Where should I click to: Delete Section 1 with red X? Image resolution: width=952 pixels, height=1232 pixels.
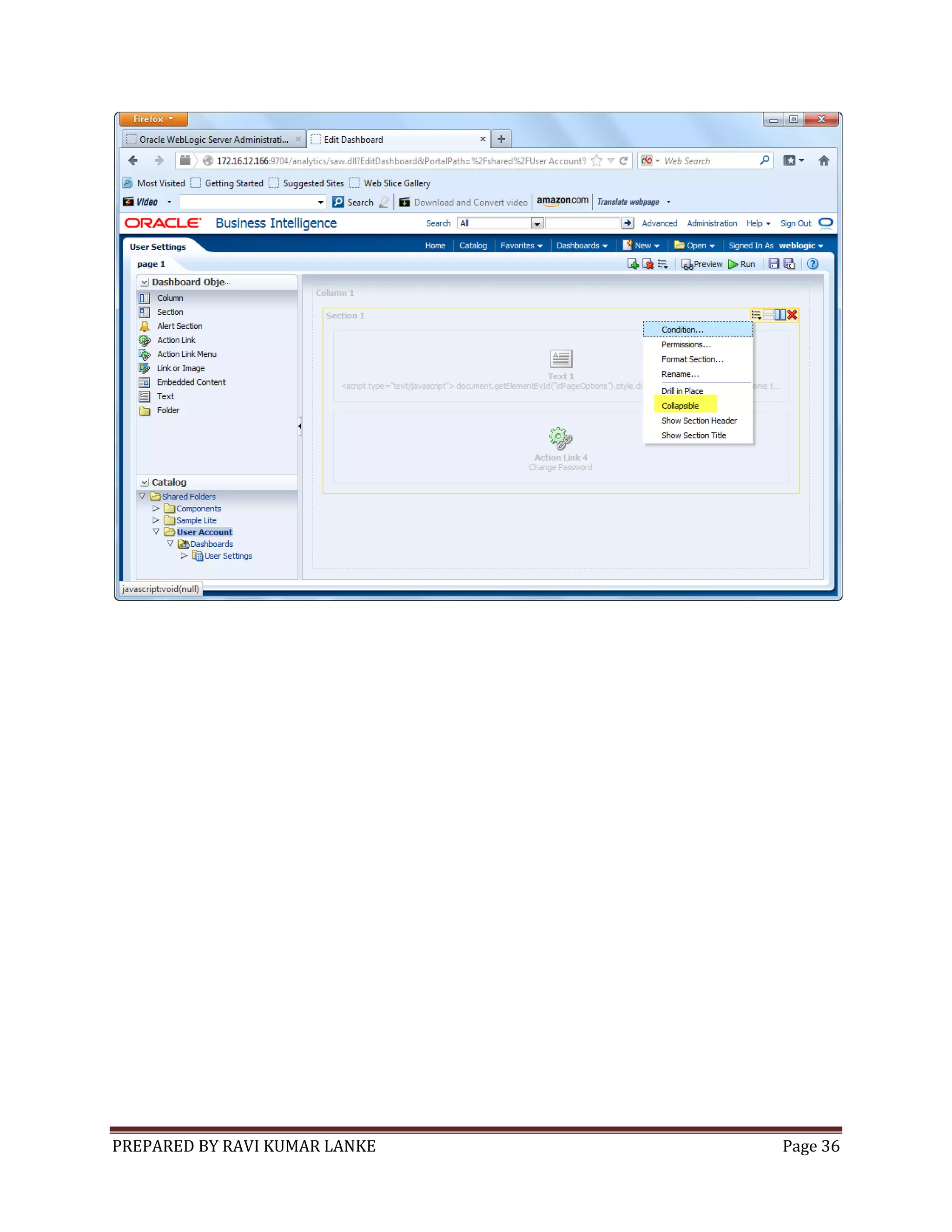click(x=793, y=315)
